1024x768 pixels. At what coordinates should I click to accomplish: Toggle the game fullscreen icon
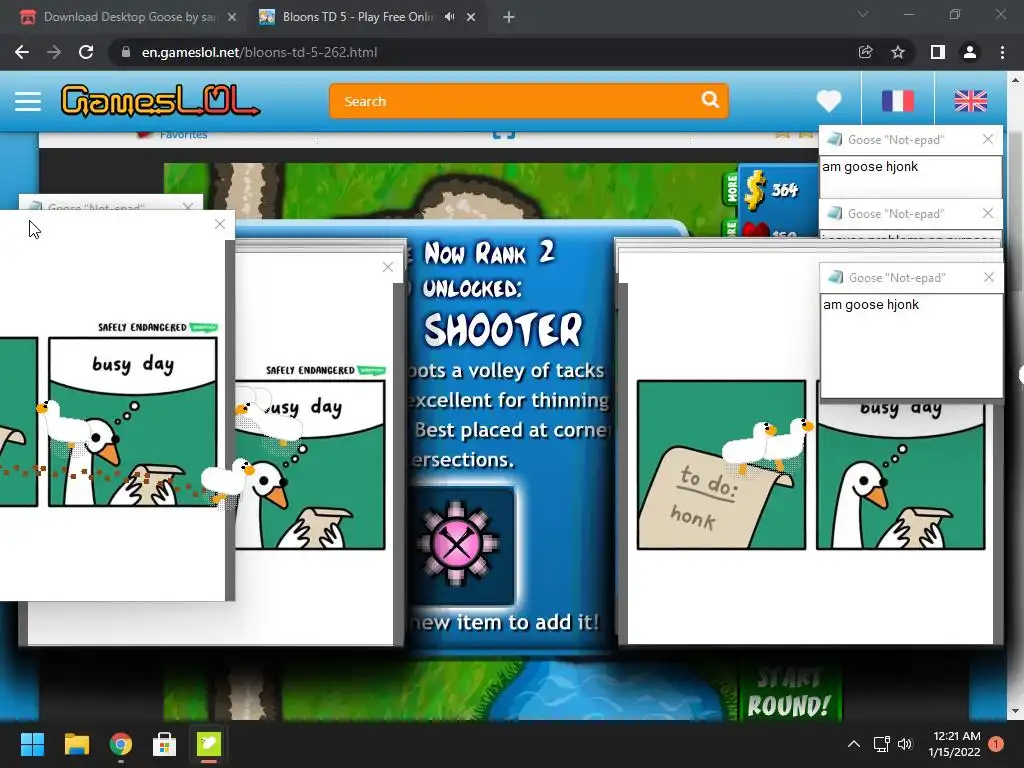tap(504, 135)
